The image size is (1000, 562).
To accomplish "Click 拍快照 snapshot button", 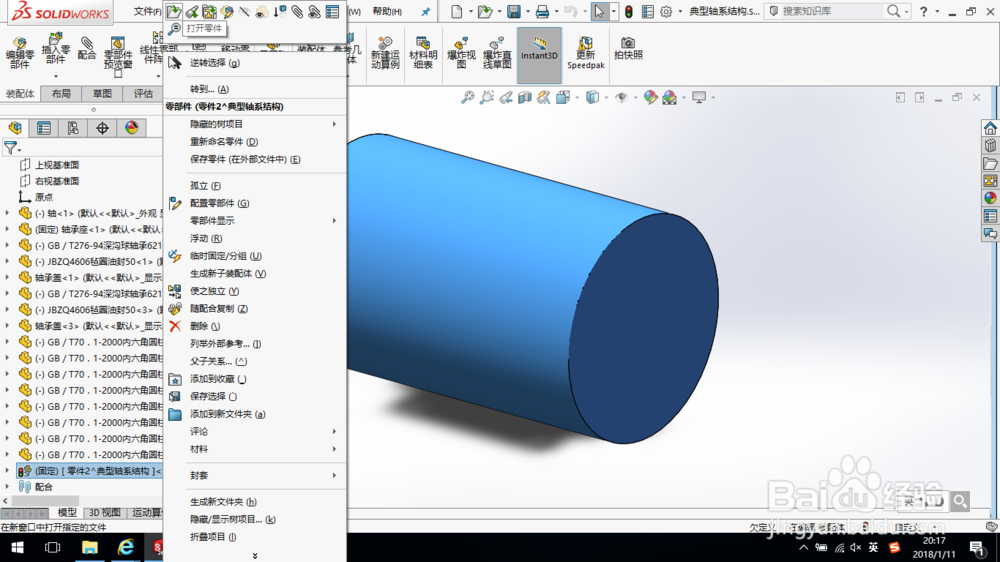I will tap(628, 48).
